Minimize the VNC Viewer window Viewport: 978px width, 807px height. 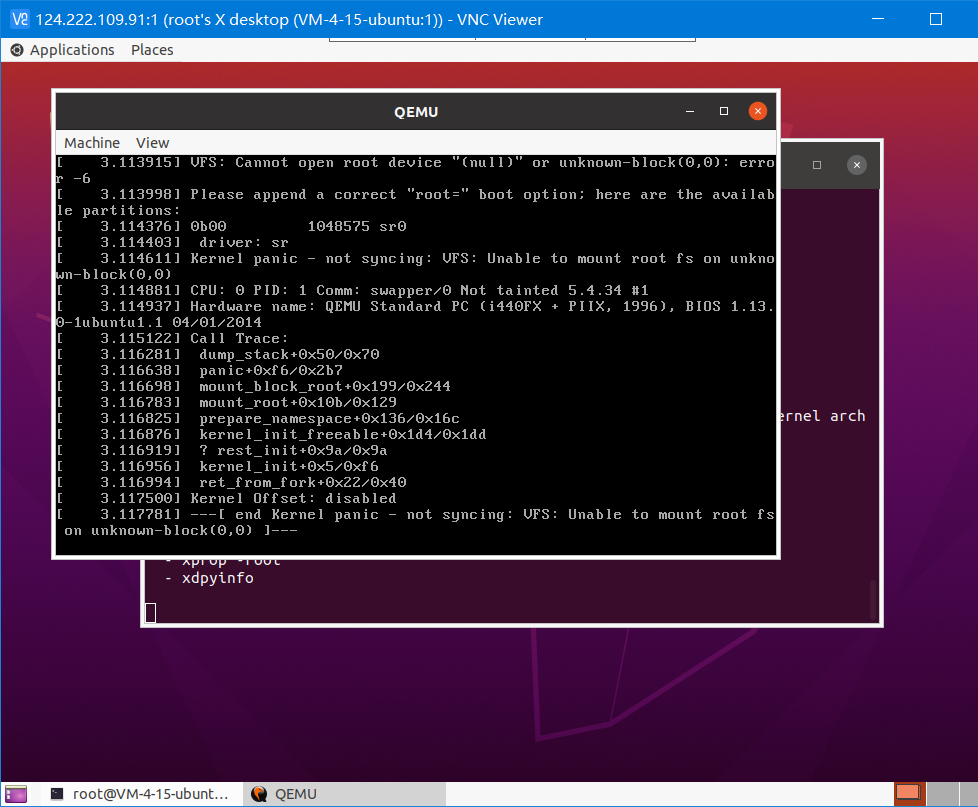(x=878, y=19)
